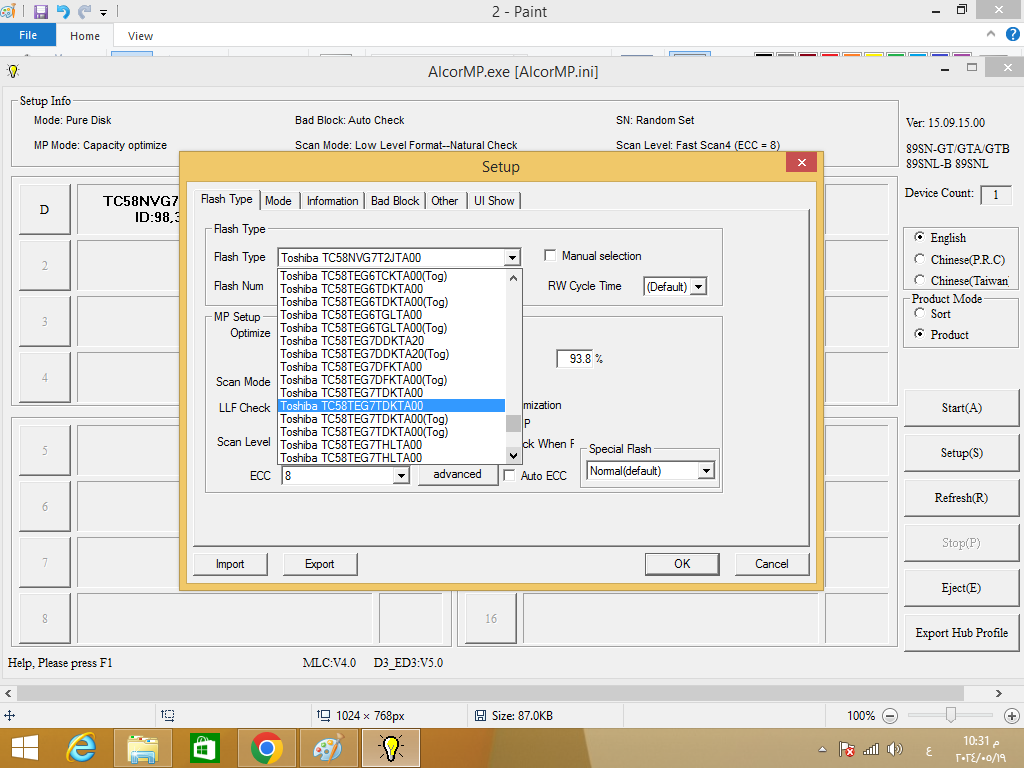Select the Mode tab in Setup
The height and width of the screenshot is (768, 1024).
pos(278,200)
